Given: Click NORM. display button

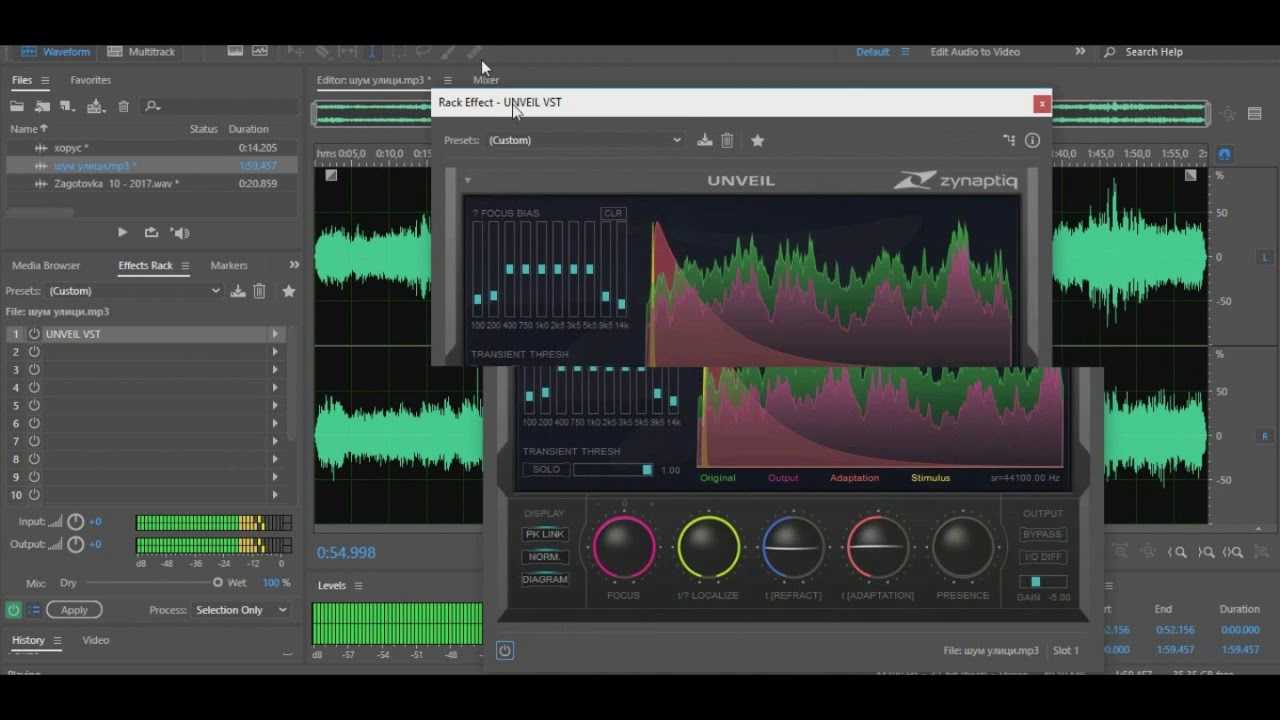Looking at the screenshot, I should 545,557.
